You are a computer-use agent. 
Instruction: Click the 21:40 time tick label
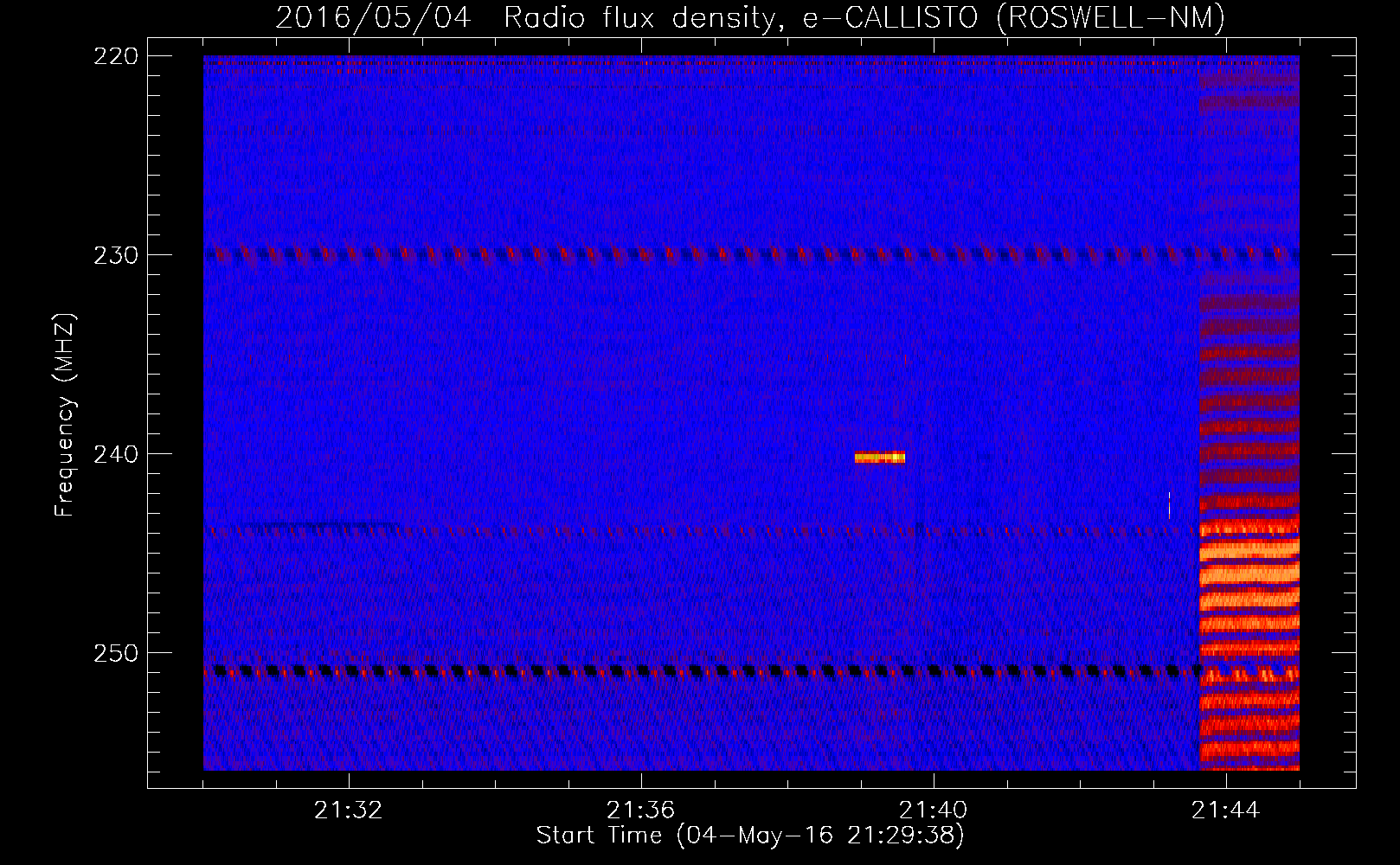coord(934,811)
